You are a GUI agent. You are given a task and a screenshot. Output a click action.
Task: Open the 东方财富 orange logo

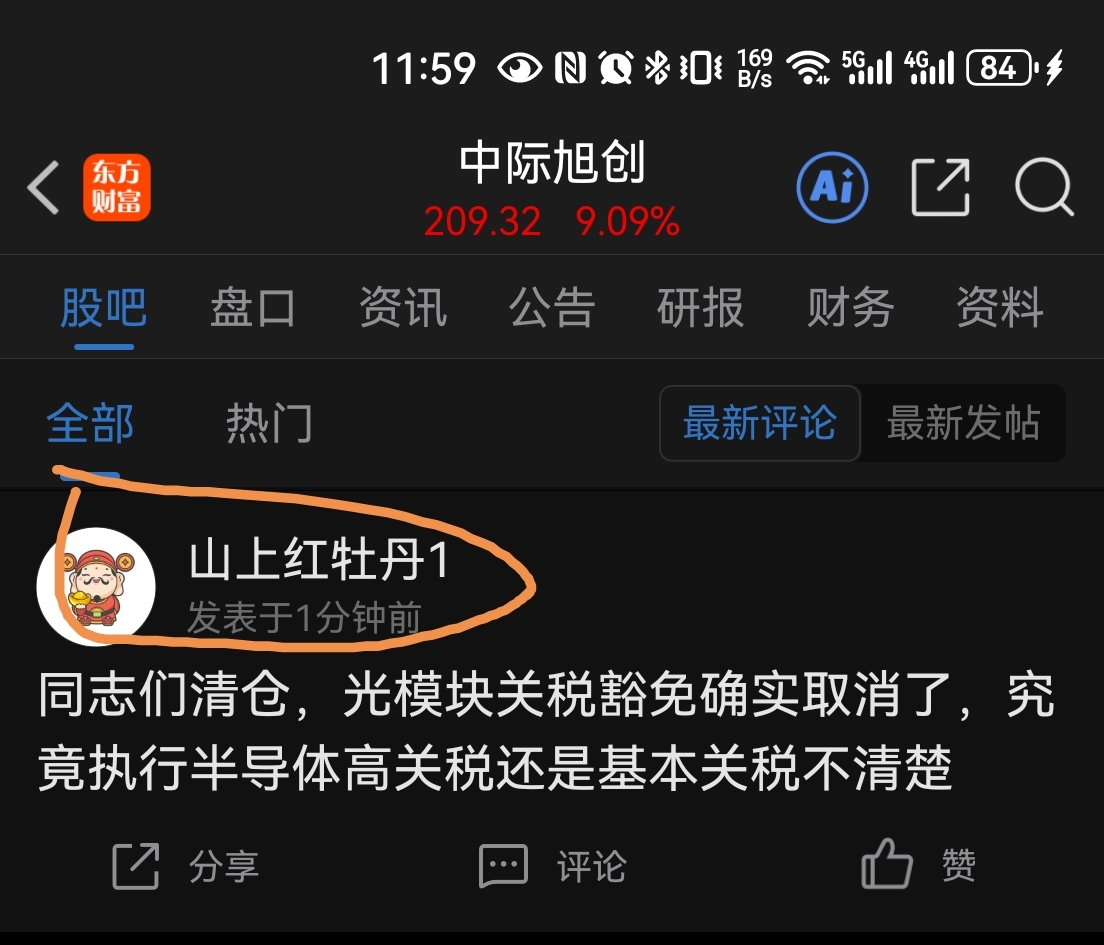(x=117, y=187)
